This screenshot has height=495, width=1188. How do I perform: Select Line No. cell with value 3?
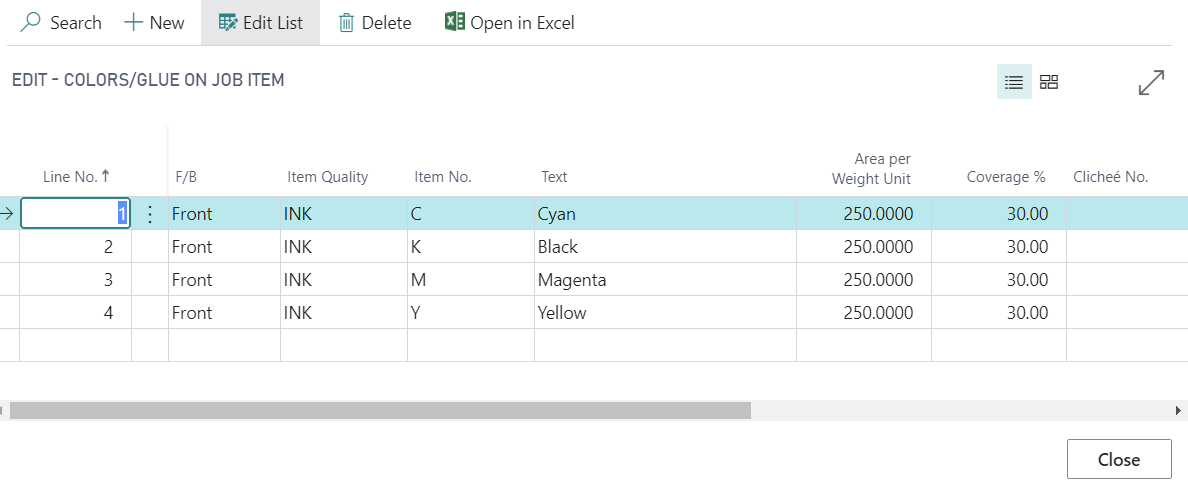pyautogui.click(x=75, y=280)
